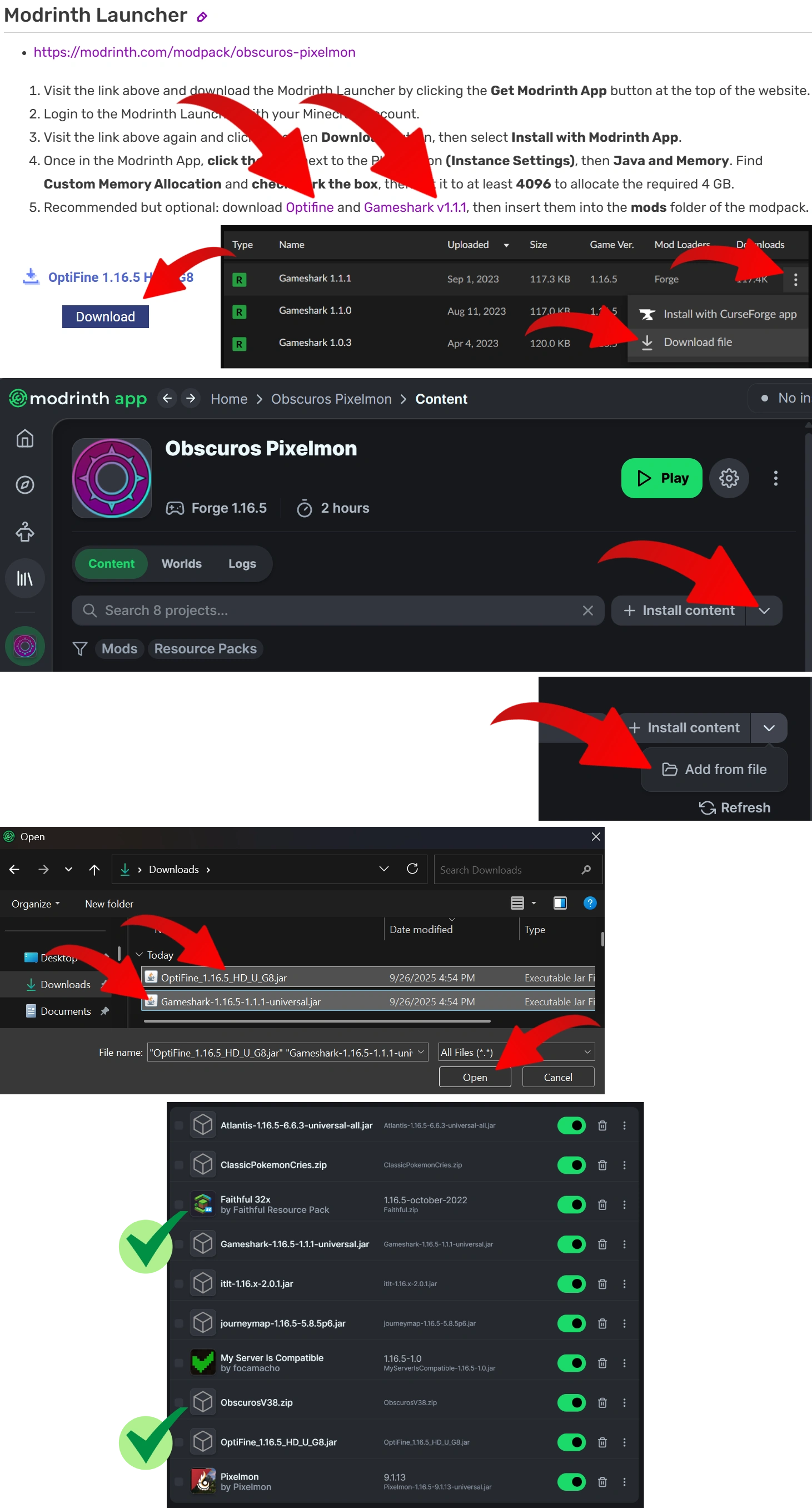Go forward with the Modrinth app forward arrow
This screenshot has height=1508, width=812.
[x=191, y=399]
